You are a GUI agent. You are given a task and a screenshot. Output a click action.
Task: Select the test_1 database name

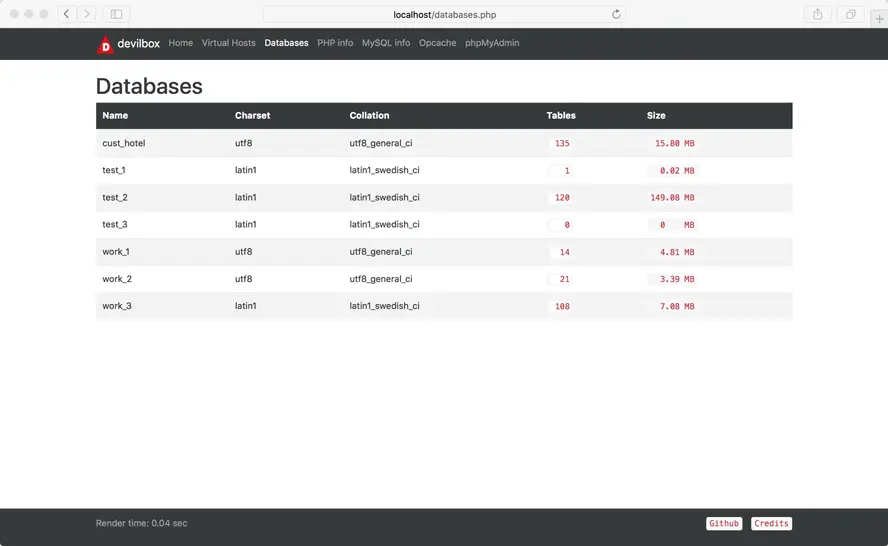pos(114,170)
